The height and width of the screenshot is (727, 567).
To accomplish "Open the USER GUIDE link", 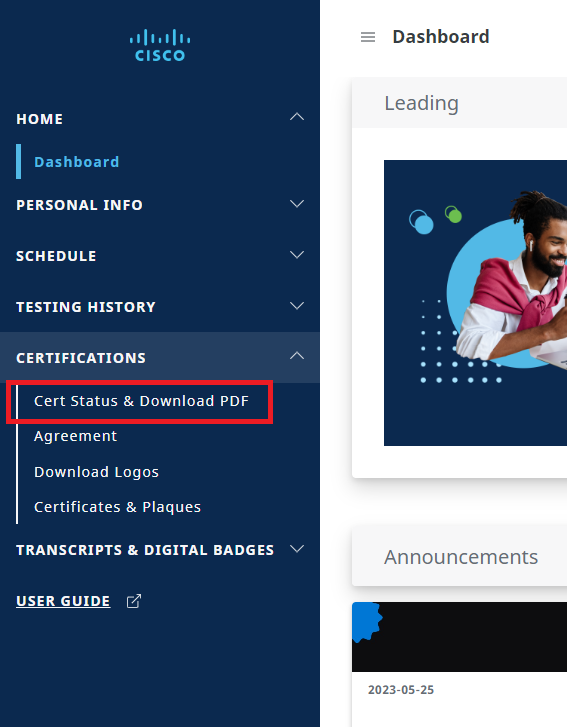I will click(63, 601).
